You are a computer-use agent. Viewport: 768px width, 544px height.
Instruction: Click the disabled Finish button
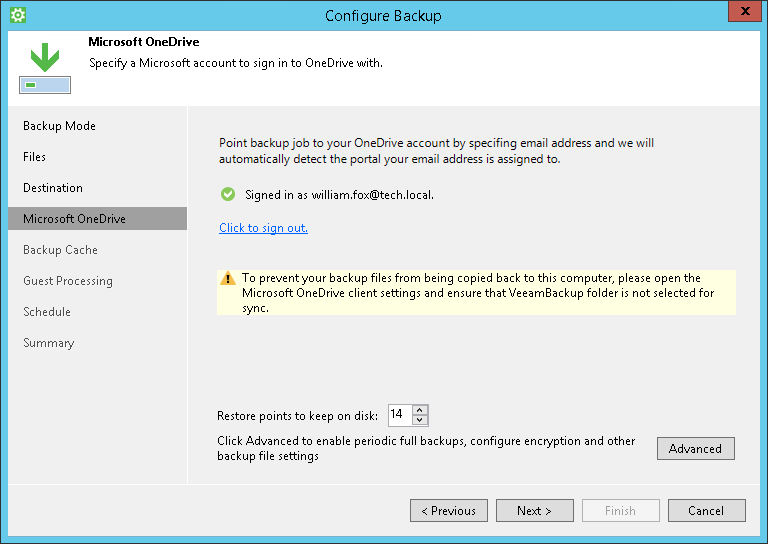point(621,511)
